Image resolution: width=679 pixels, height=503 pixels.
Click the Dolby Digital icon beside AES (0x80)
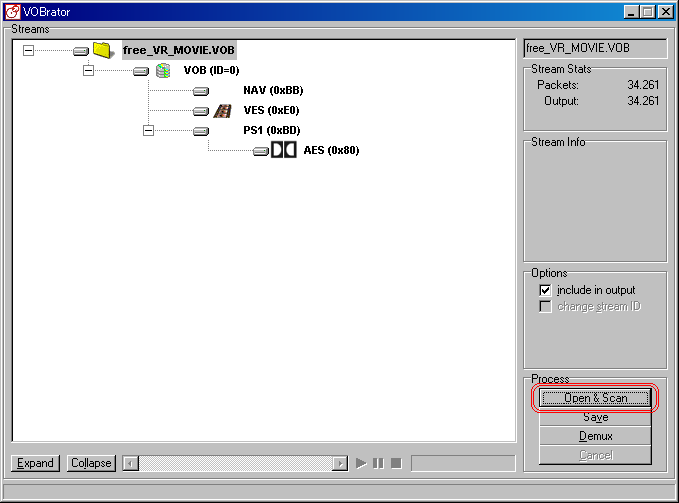[284, 150]
